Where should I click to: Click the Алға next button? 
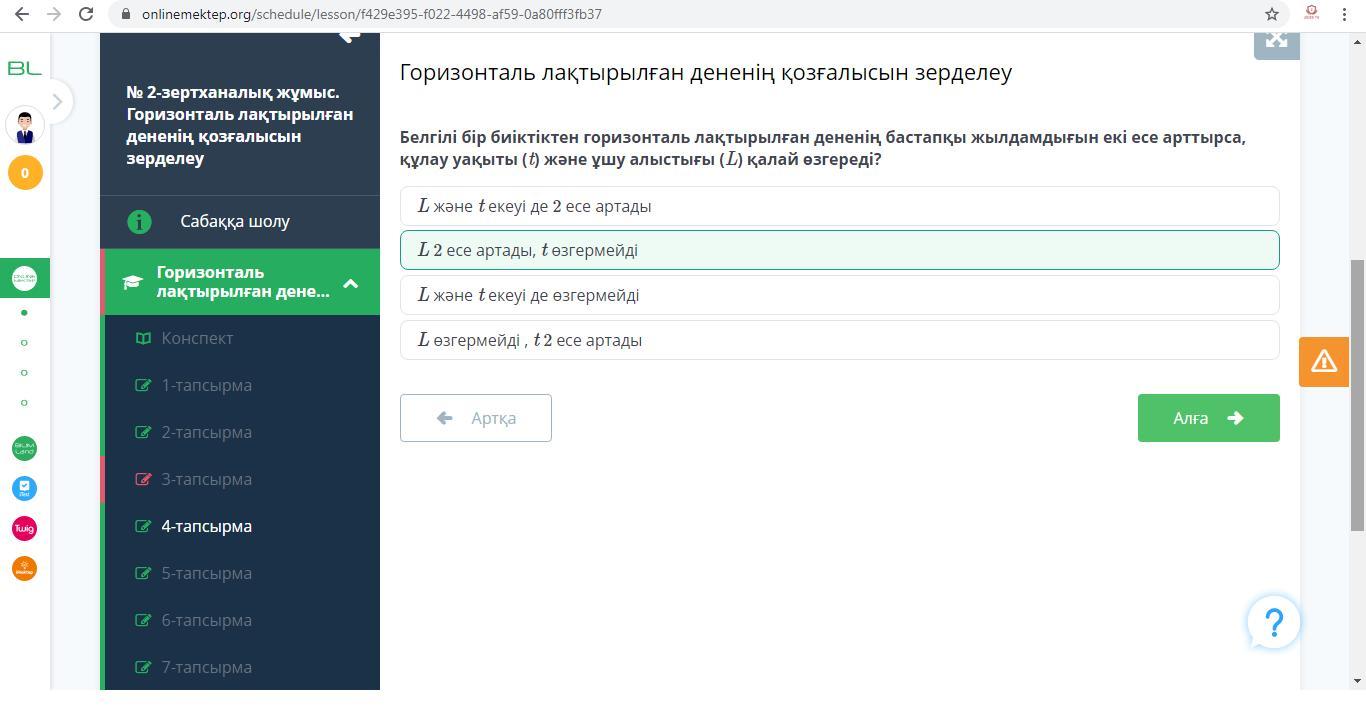tap(1209, 418)
